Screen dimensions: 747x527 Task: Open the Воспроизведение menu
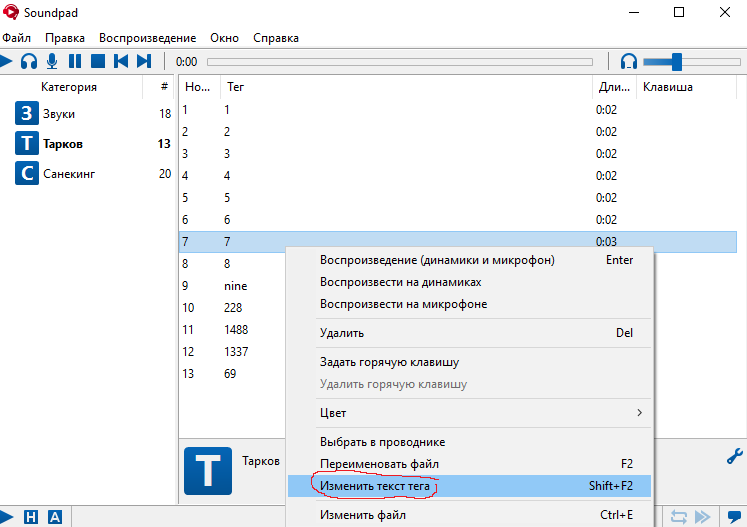147,38
